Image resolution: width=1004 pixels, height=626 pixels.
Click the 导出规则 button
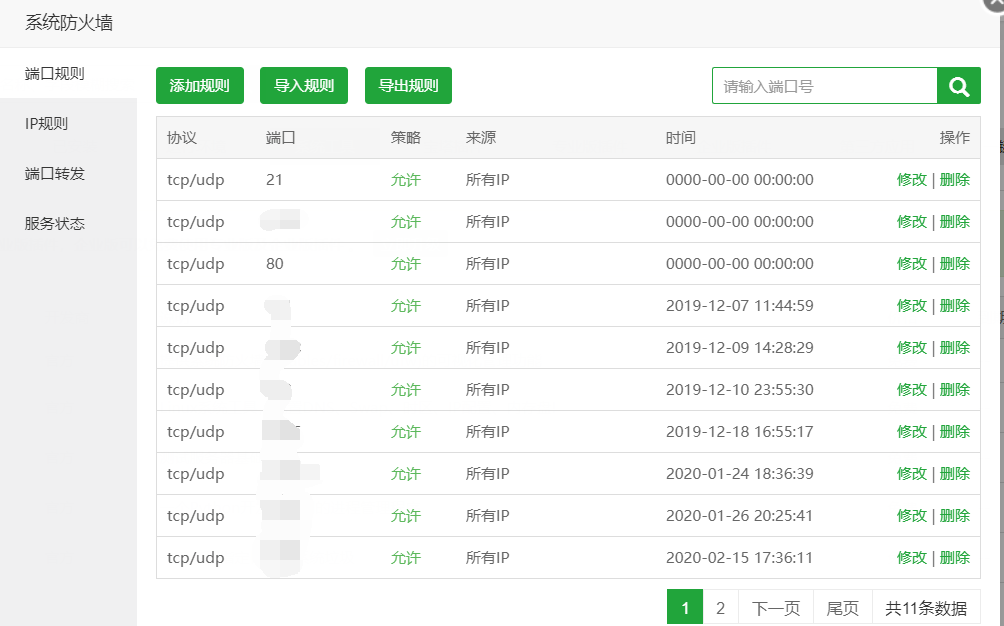pos(409,86)
